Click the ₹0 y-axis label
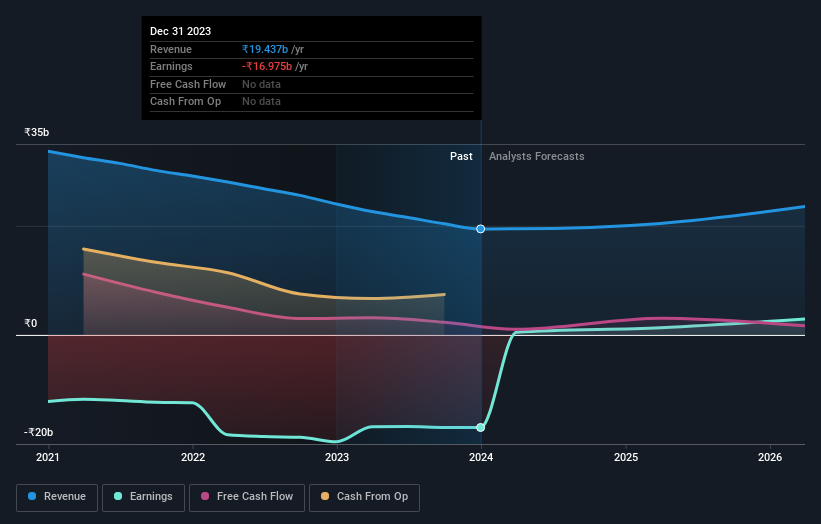 pos(30,324)
